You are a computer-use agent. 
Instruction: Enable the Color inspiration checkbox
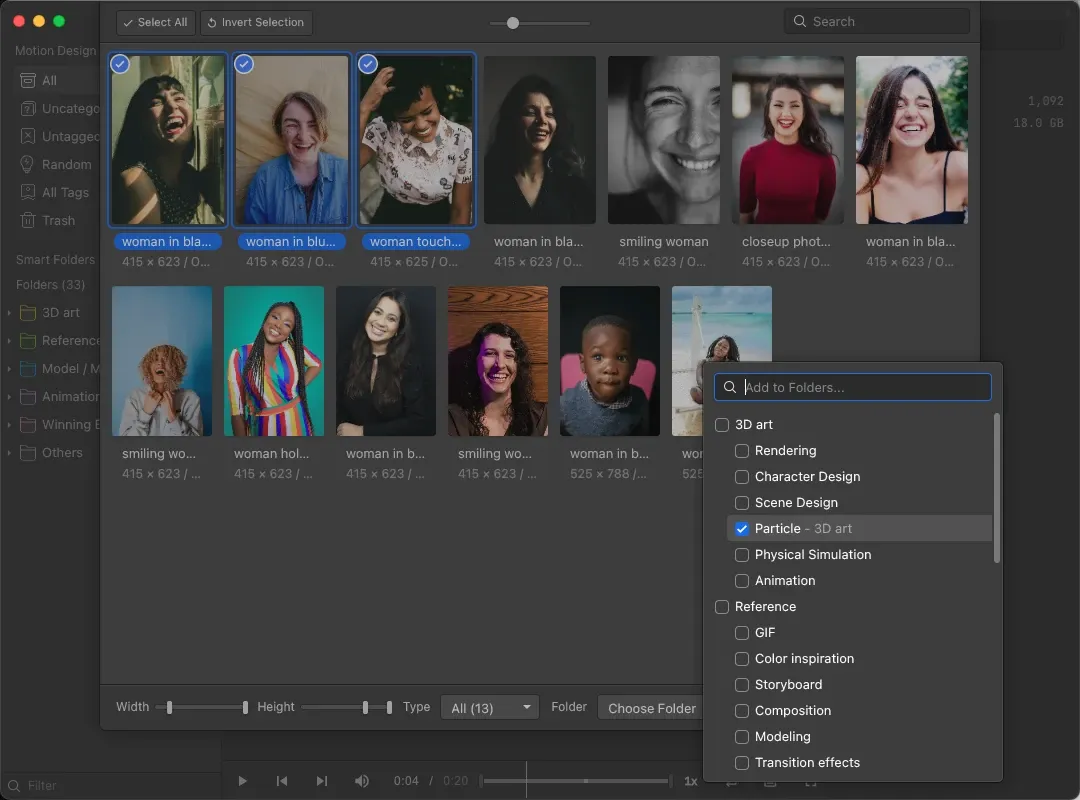tap(742, 659)
